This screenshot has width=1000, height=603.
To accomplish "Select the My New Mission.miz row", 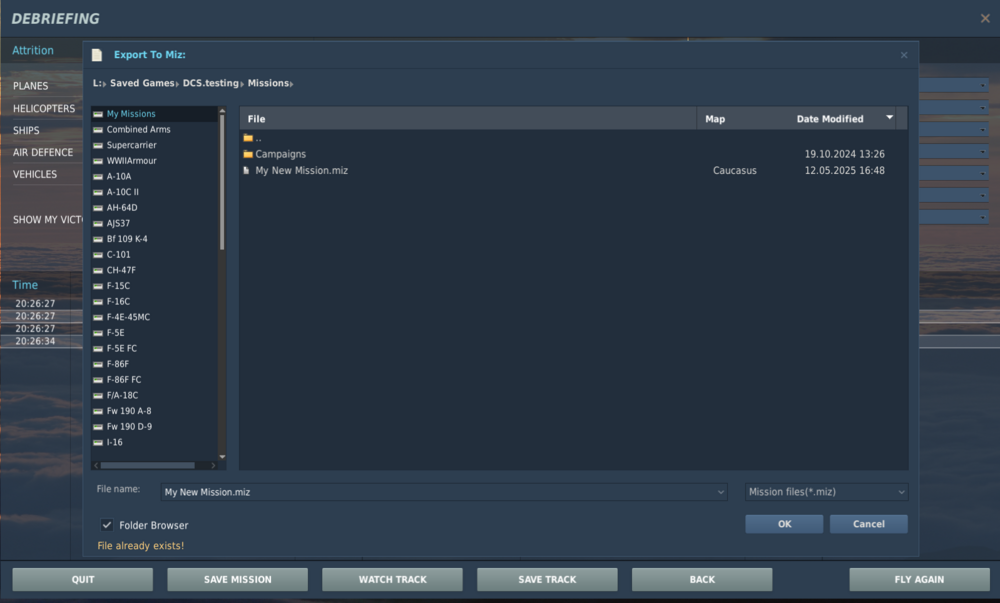I will (573, 171).
